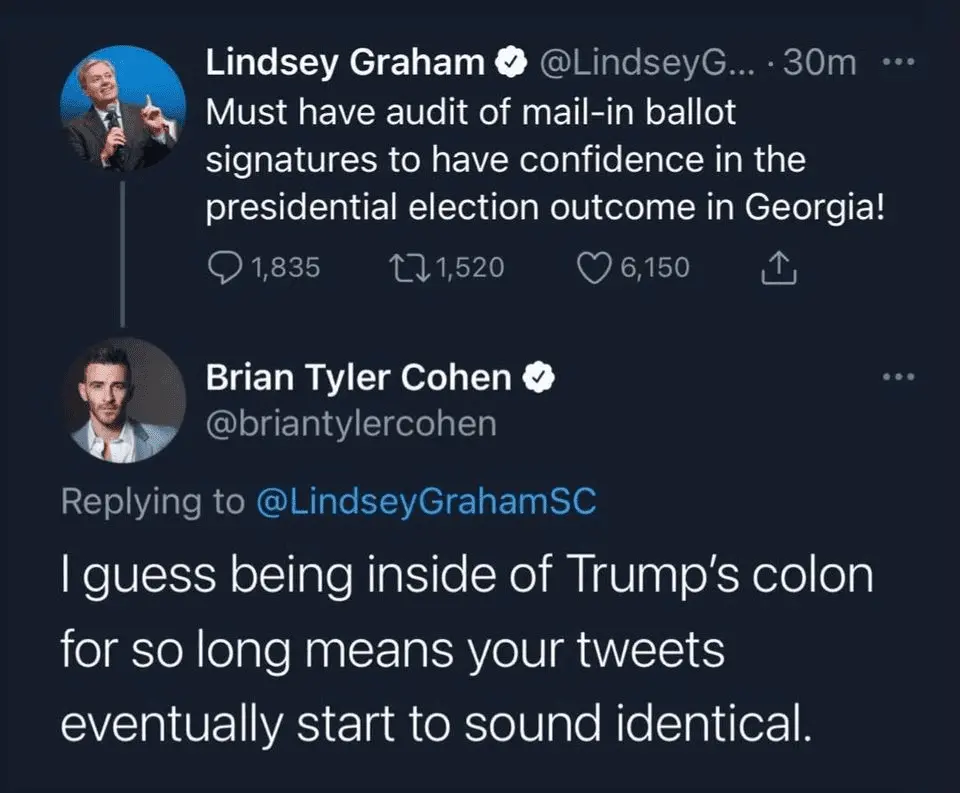Click the Lindsey Graham display name

pyautogui.click(x=345, y=64)
